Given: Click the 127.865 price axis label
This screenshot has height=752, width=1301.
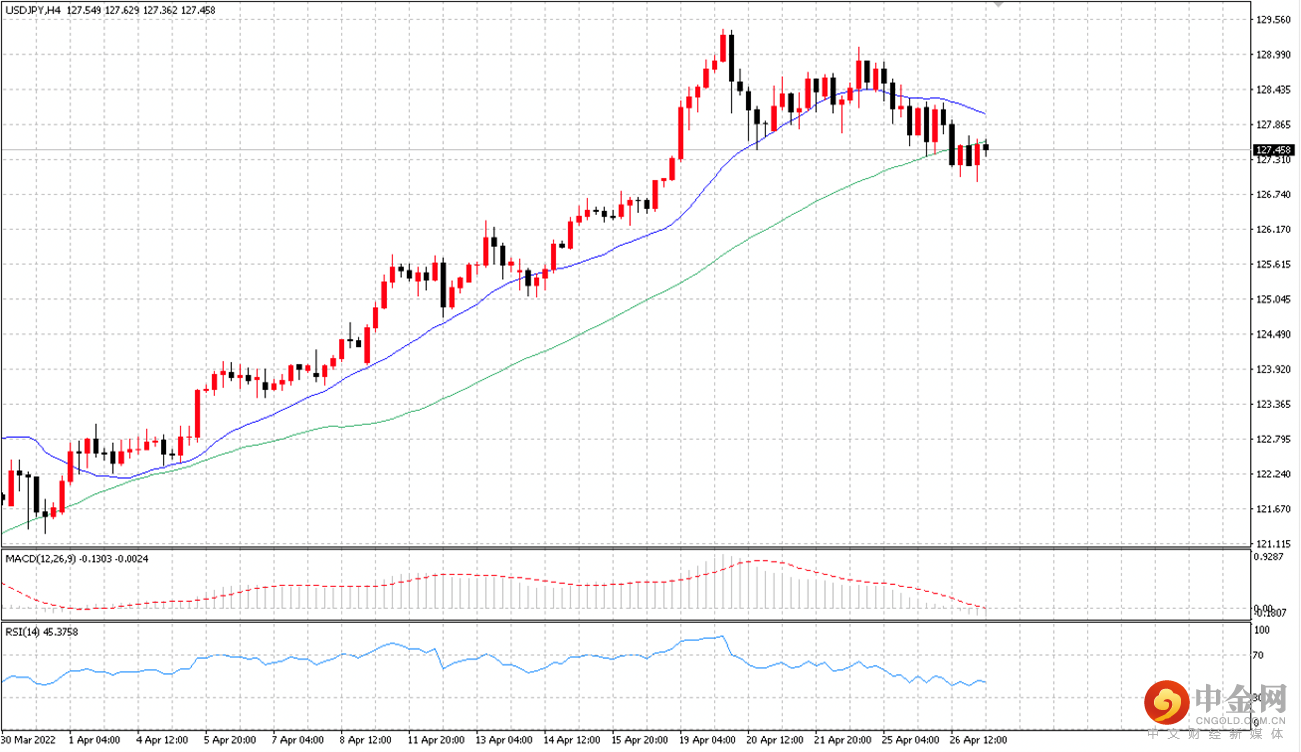Looking at the screenshot, I should [1272, 125].
